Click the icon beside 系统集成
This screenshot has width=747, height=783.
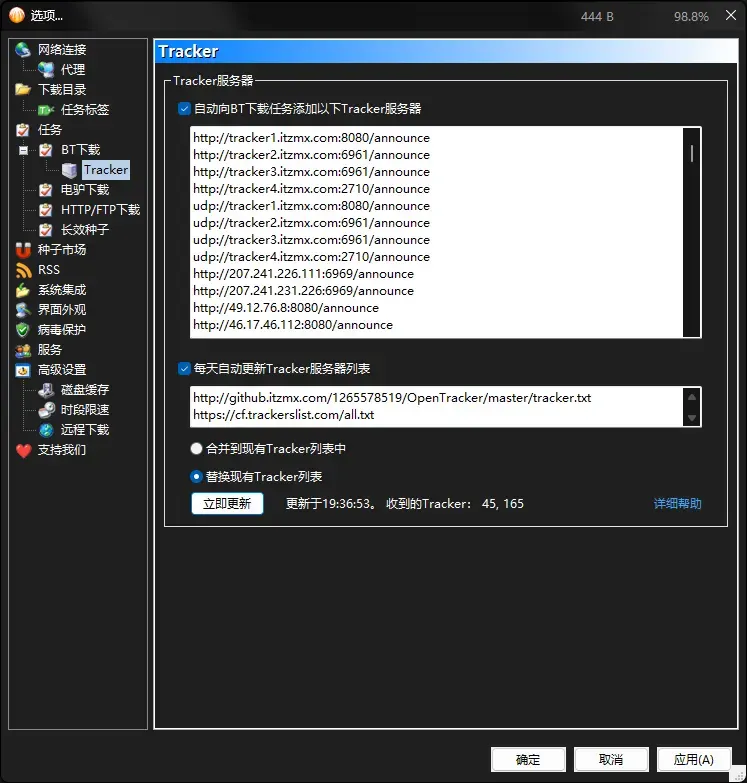23,290
